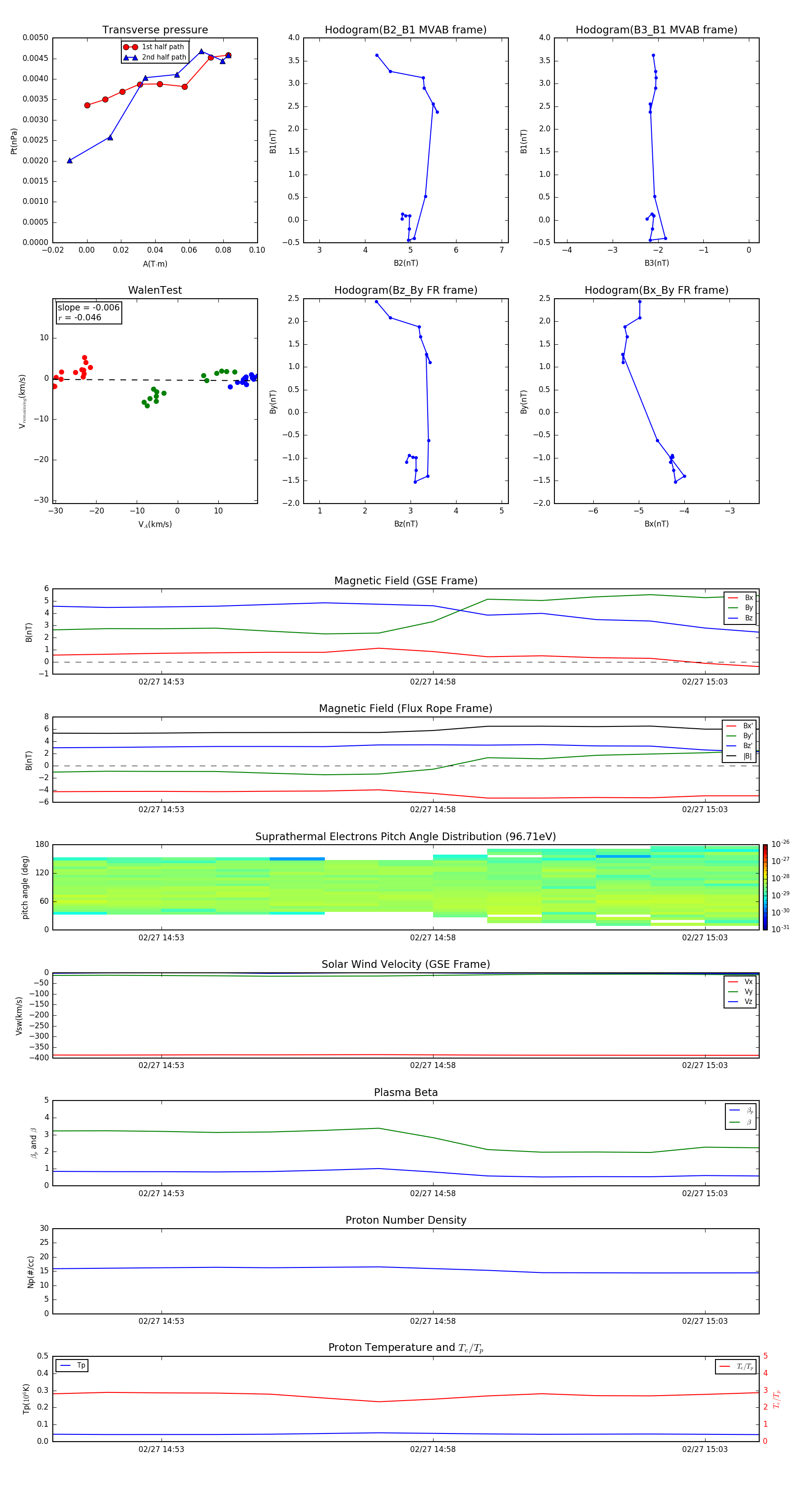Click the "Np(#/cc)" y-axis label
Screen dimensions: 812x1489
tap(31, 1272)
